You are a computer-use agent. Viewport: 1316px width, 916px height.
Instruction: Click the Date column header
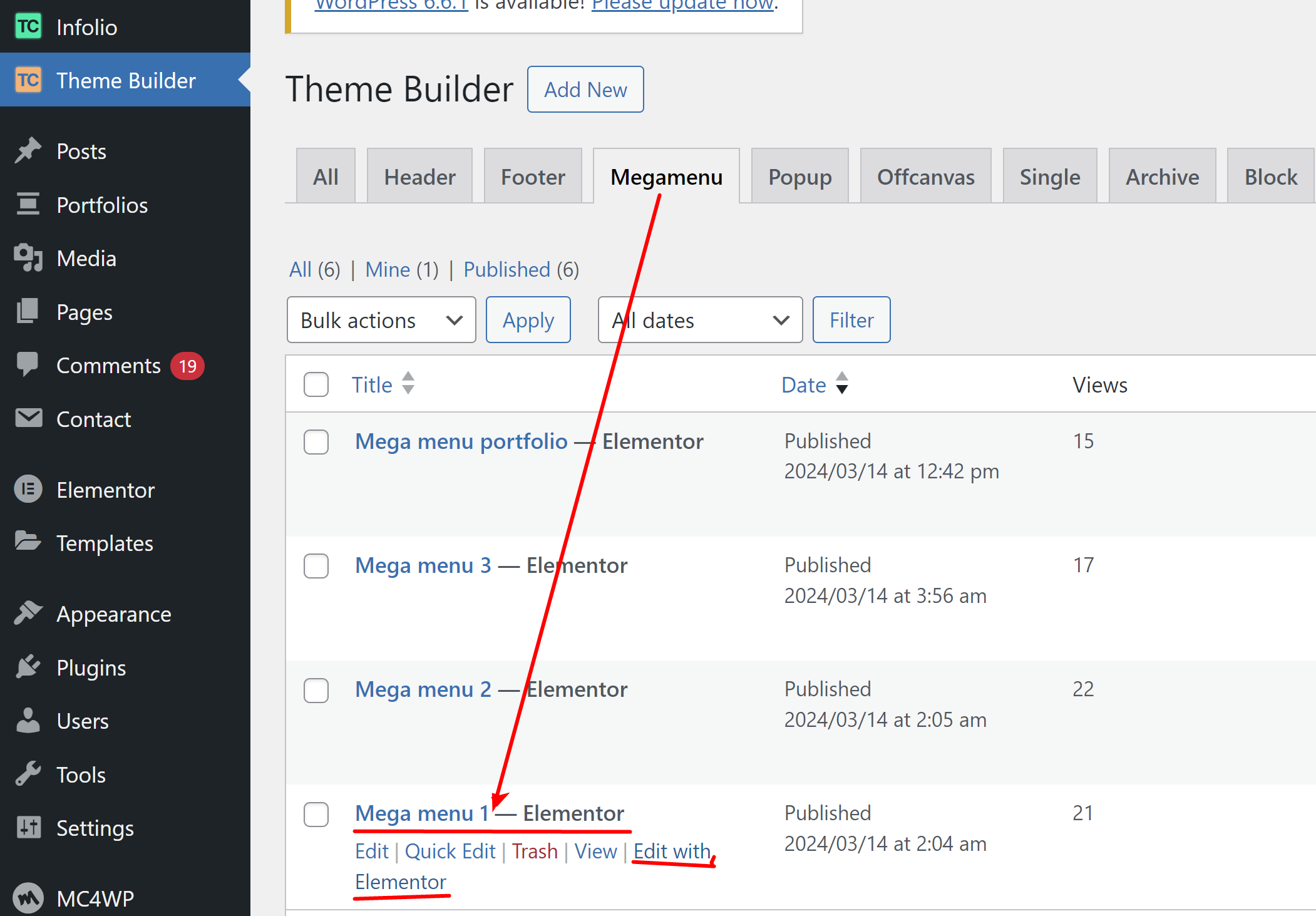(x=804, y=384)
